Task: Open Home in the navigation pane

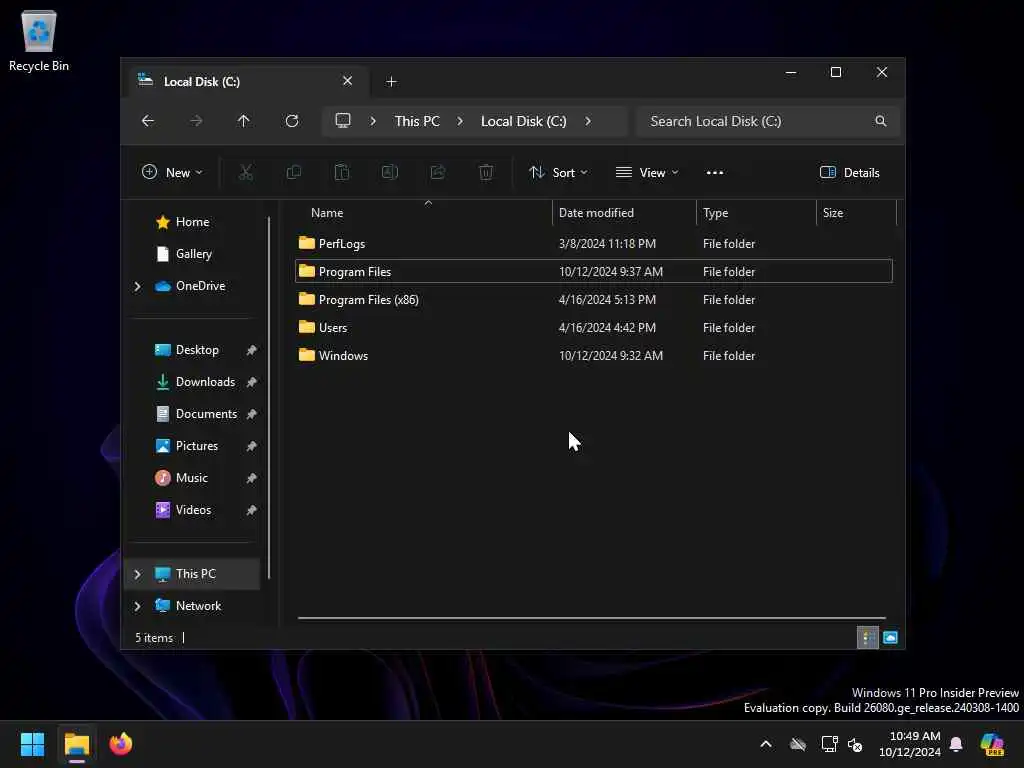Action: [192, 222]
